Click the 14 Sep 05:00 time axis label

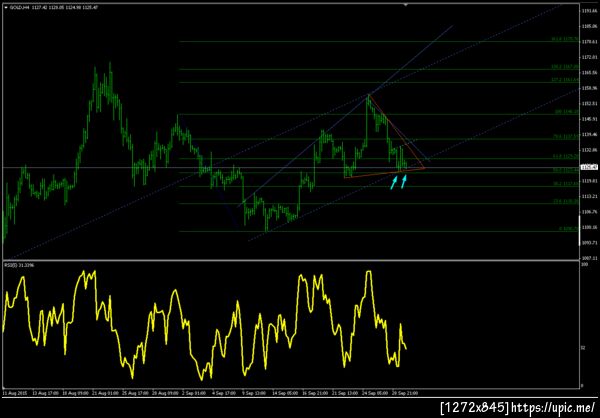click(285, 393)
